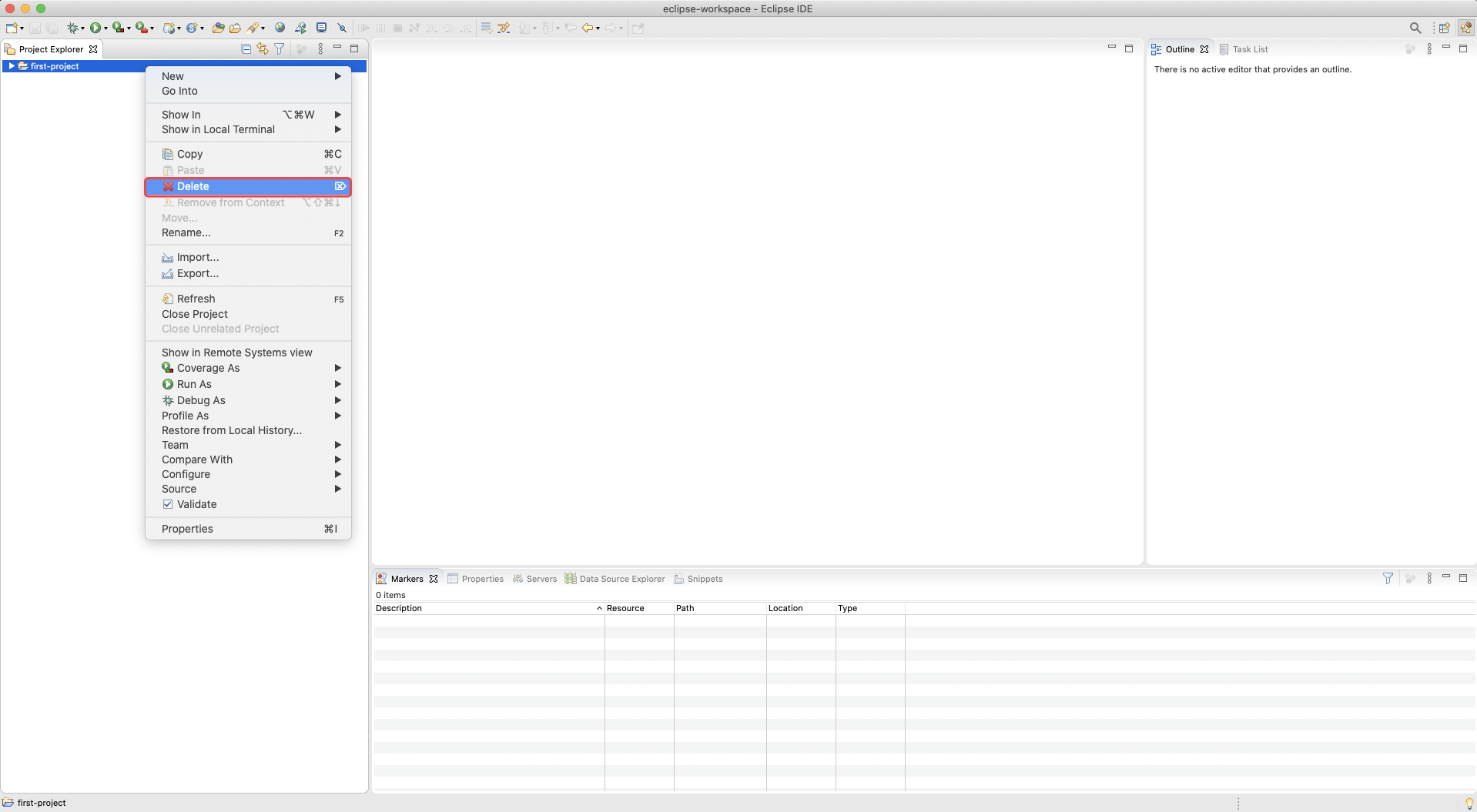The height and width of the screenshot is (812, 1477).
Task: Switch to the Properties tab
Action: click(x=475, y=579)
